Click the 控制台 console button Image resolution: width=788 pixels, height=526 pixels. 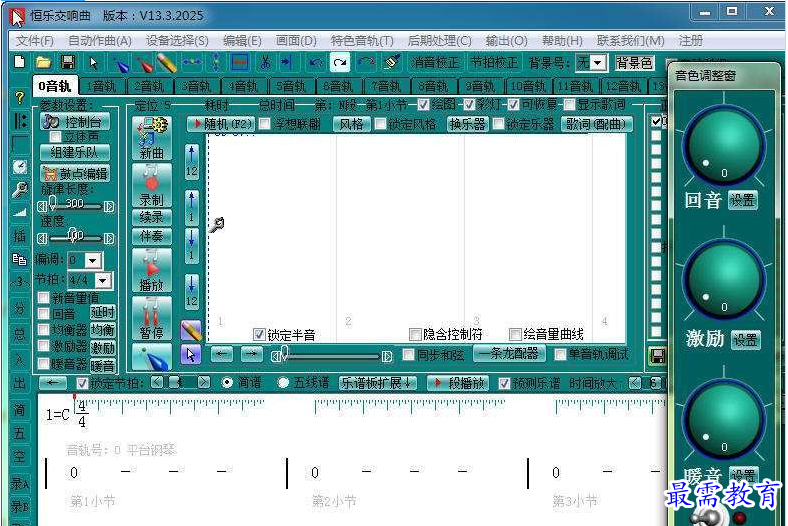point(74,122)
